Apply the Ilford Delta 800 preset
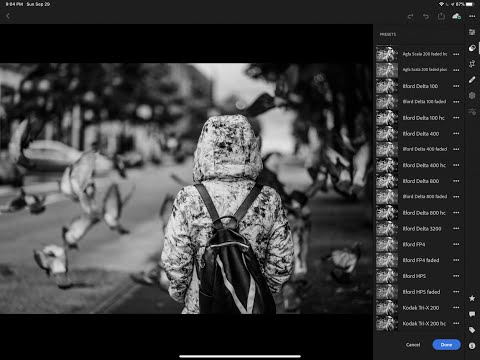 coord(420,181)
